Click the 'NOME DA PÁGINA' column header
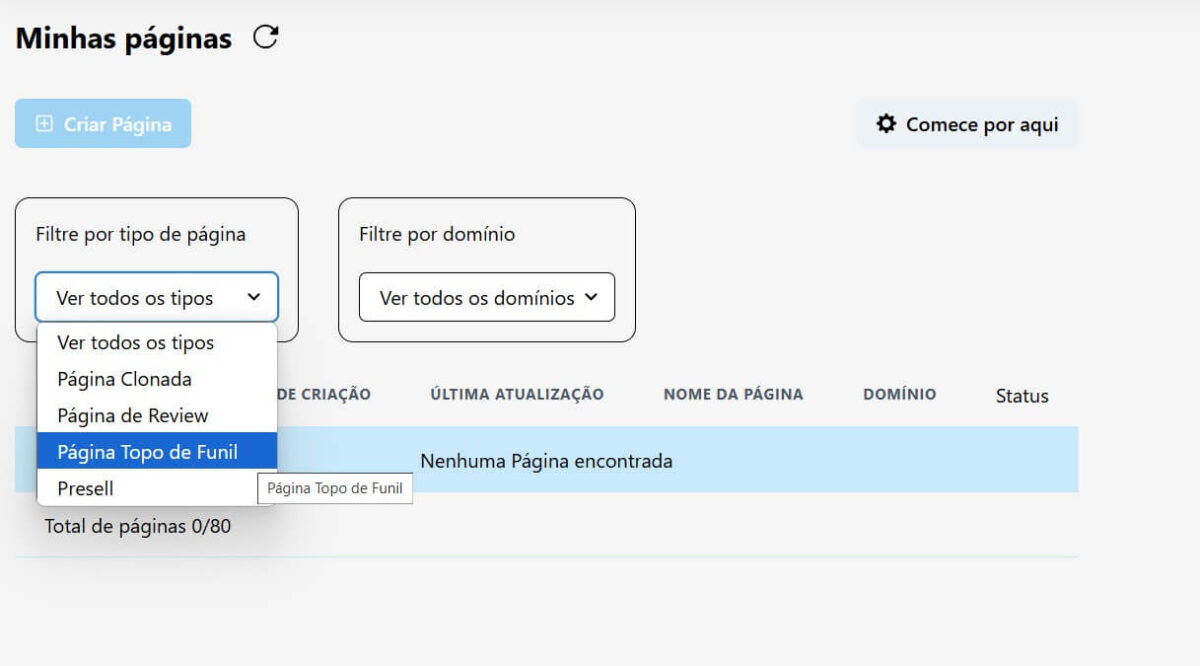 pos(733,394)
